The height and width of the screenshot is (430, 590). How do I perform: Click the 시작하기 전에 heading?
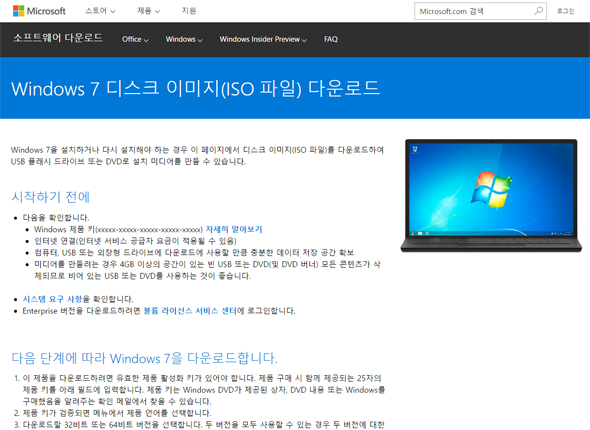pos(50,197)
